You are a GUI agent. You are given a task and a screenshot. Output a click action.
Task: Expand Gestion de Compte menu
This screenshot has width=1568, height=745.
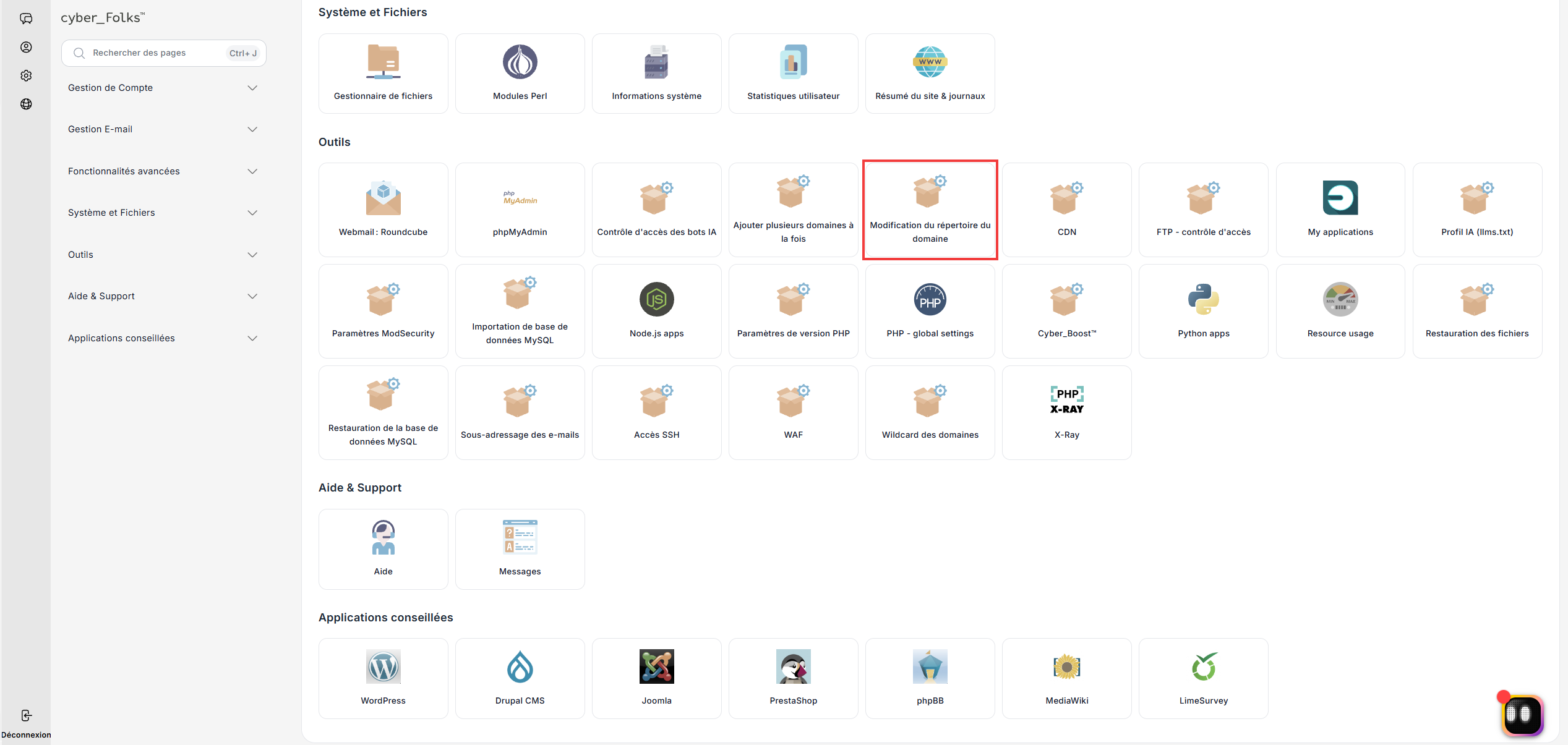[x=163, y=88]
